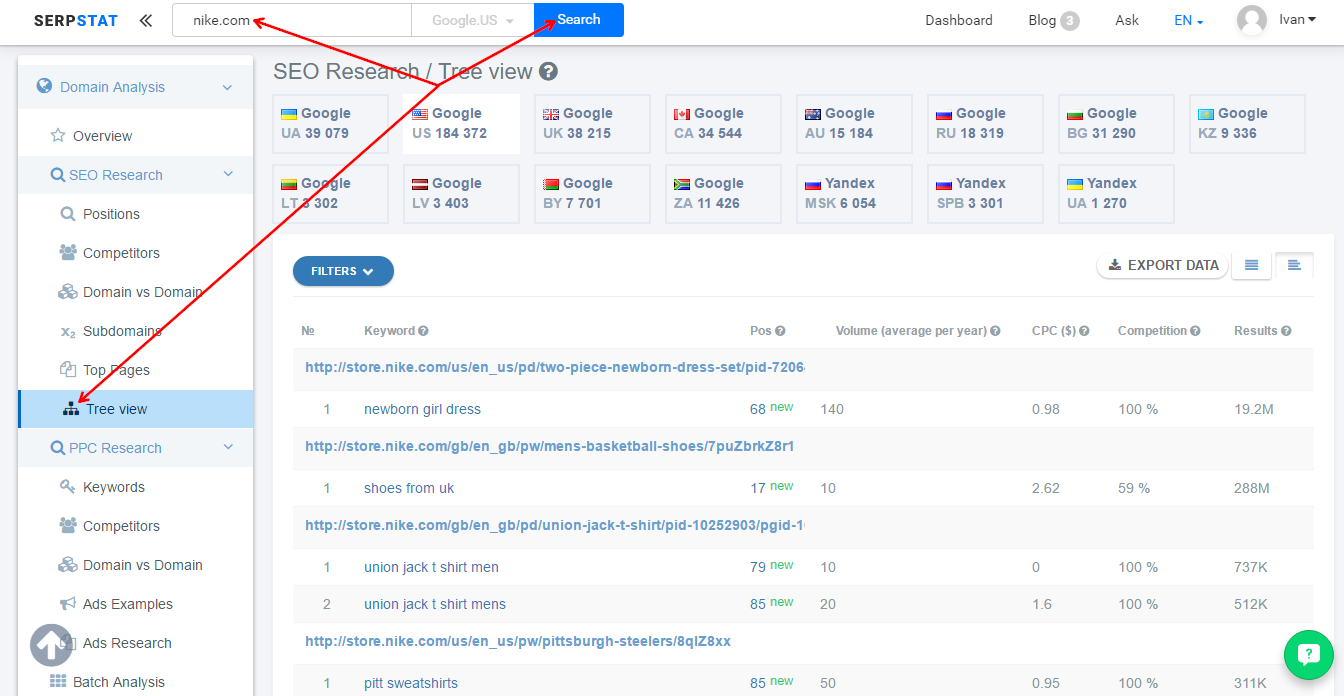Open the union-jack-t-shirt URL link

[555, 525]
